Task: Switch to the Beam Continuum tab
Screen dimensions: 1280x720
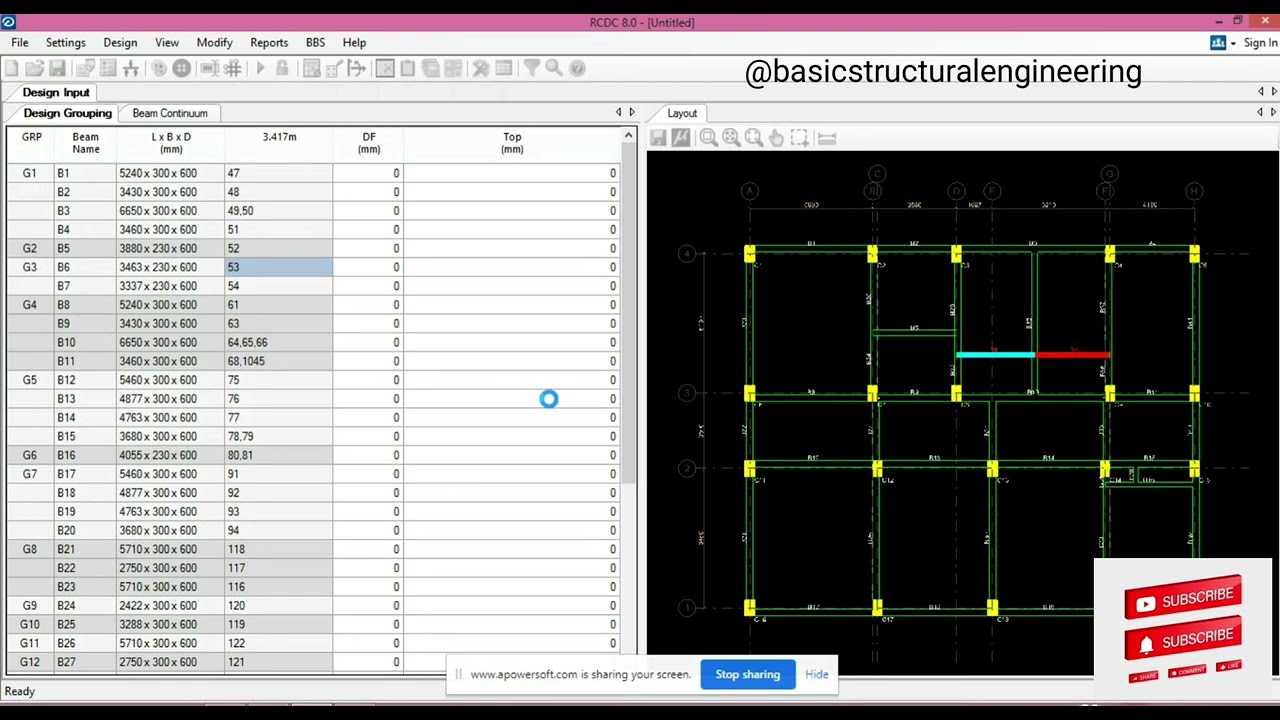Action: (x=170, y=113)
